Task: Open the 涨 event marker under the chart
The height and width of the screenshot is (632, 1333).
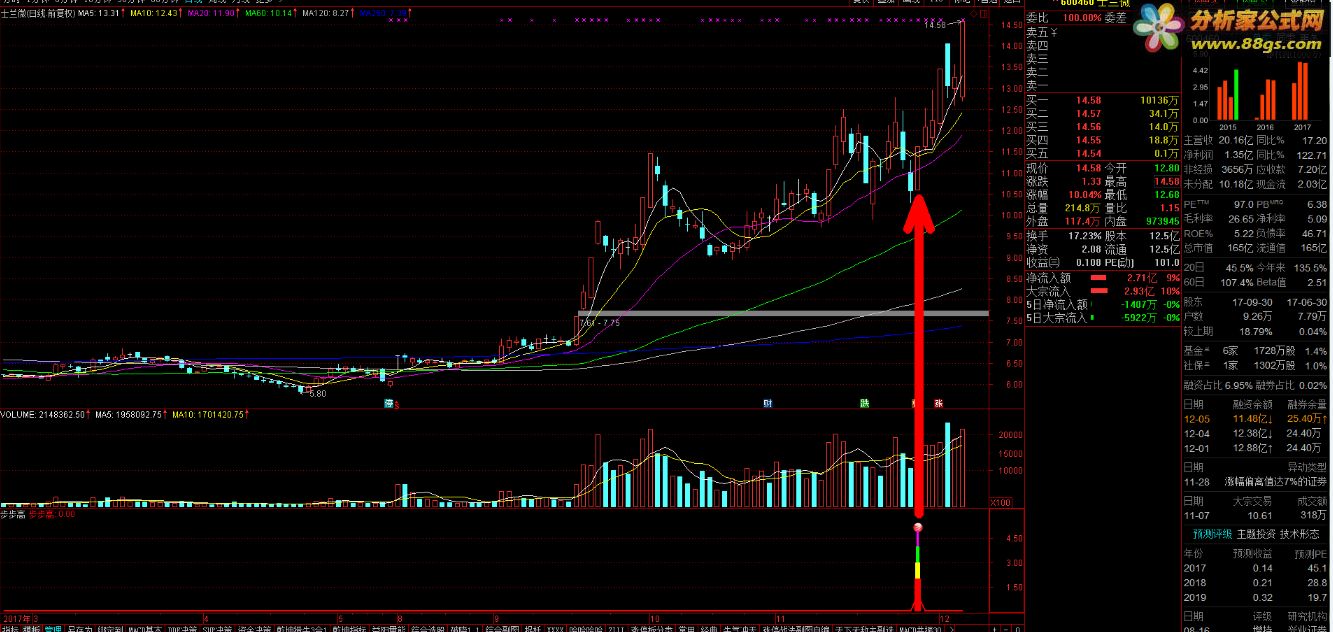Action: pyautogui.click(x=938, y=404)
